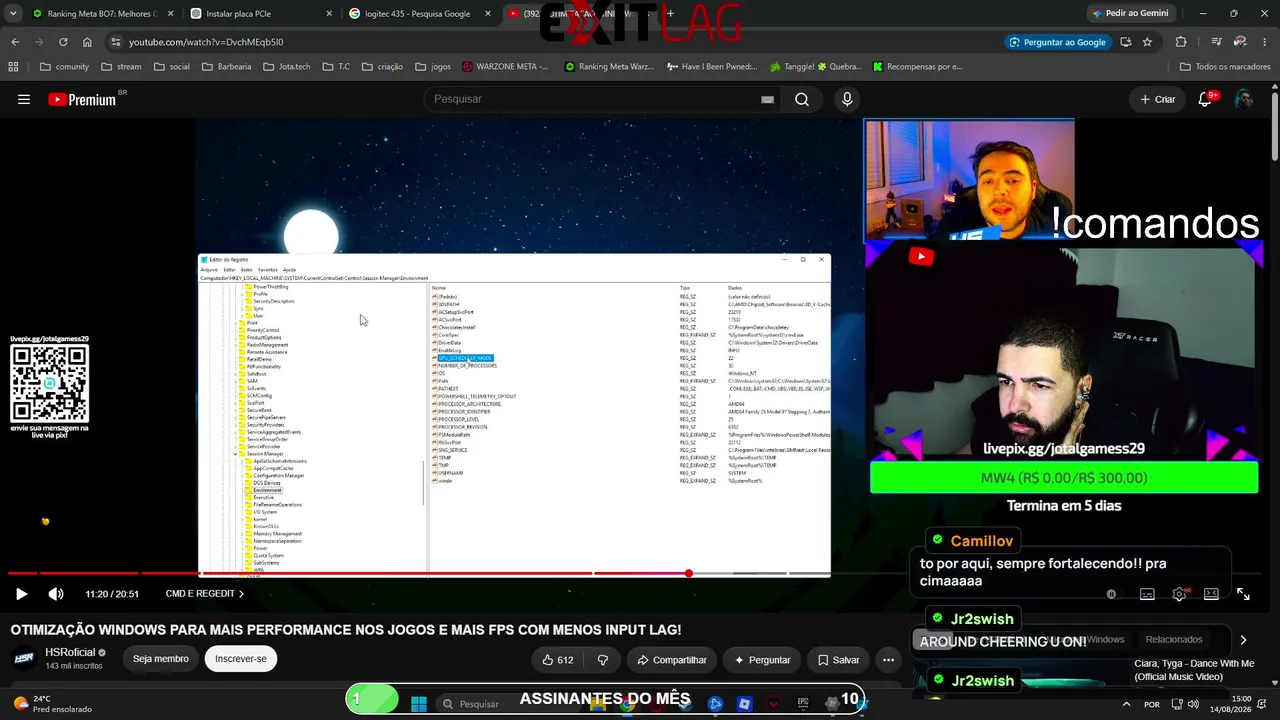Open the jogos bookmarks folder

point(432,67)
